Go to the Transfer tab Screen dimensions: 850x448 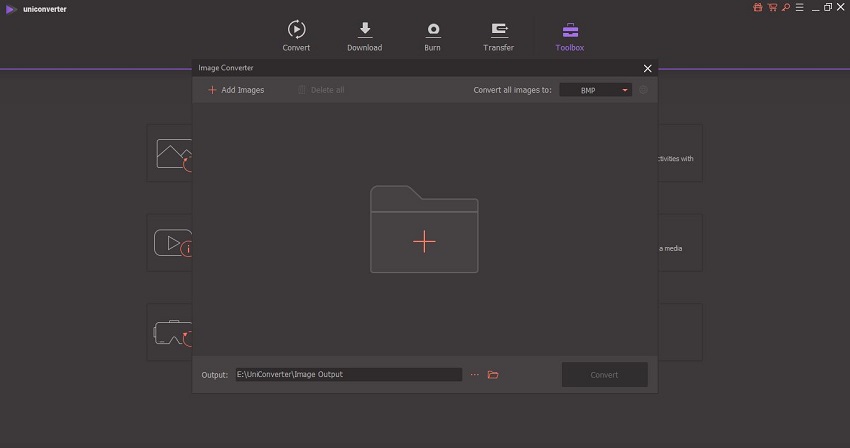498,36
